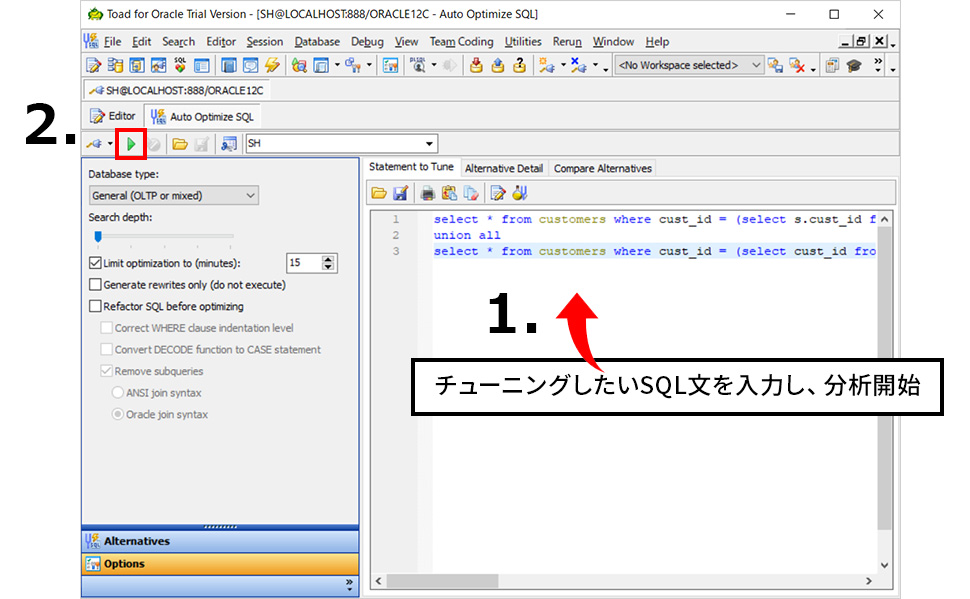
Task: Open No Workspace selected dropdown
Action: coord(689,65)
